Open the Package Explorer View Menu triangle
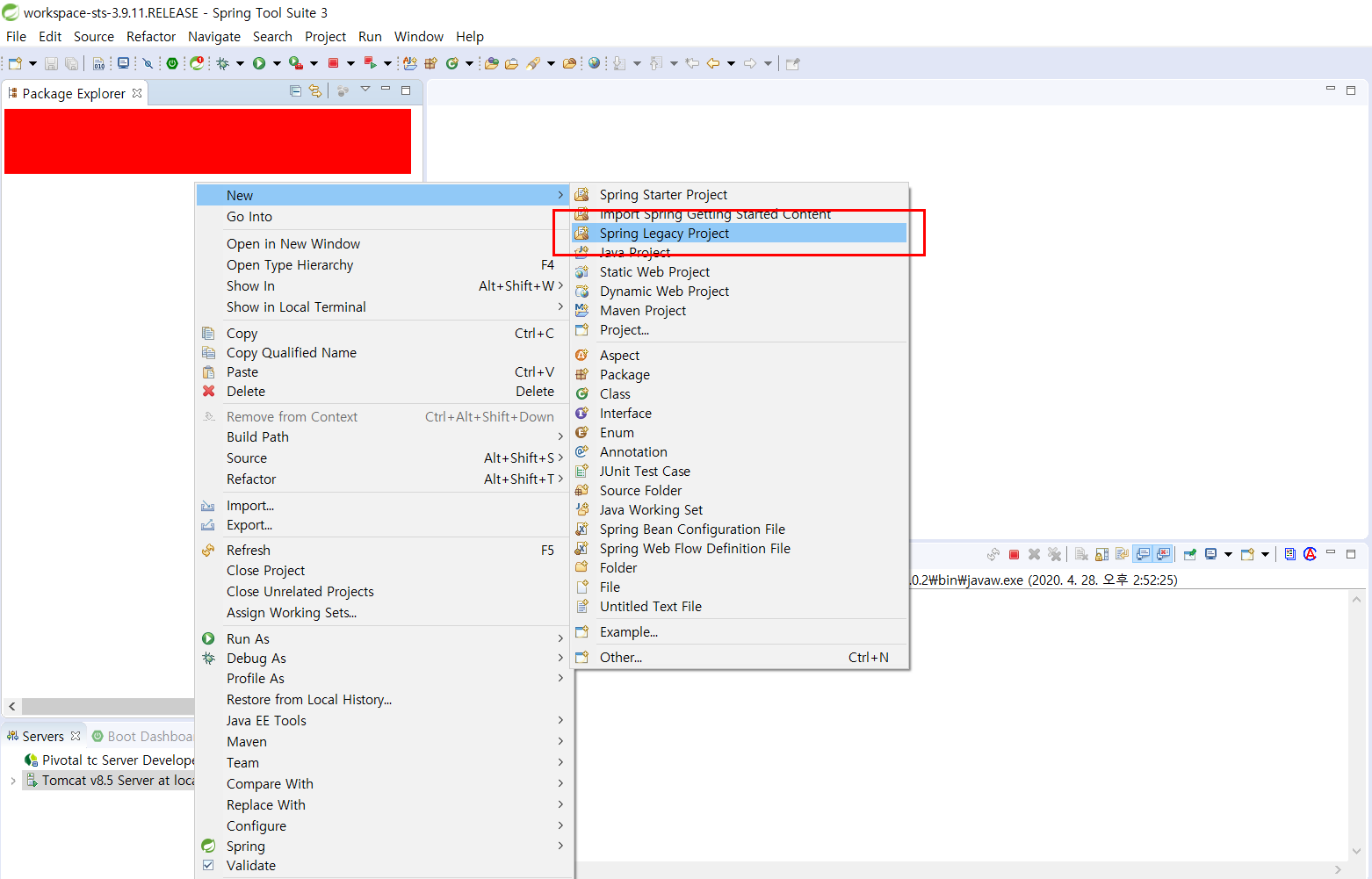Image resolution: width=1372 pixels, height=879 pixels. point(365,90)
